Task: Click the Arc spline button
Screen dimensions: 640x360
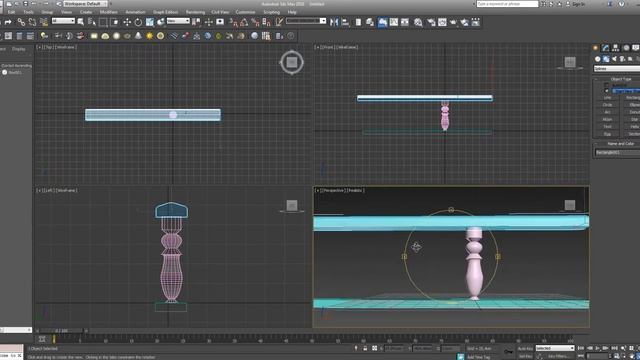Action: [x=607, y=112]
